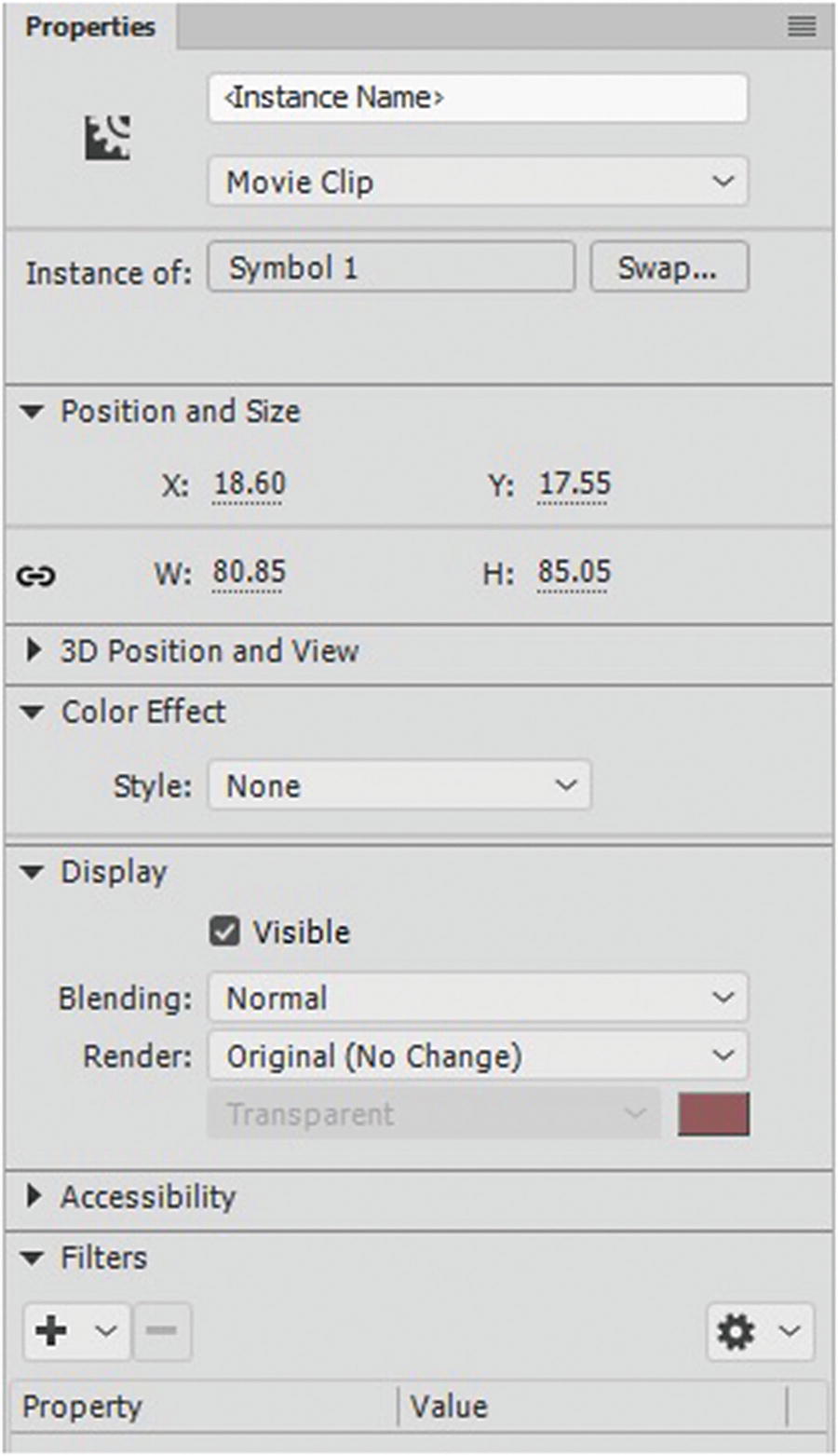
Task: Lock width and height with the link icon
Action: click(x=35, y=575)
